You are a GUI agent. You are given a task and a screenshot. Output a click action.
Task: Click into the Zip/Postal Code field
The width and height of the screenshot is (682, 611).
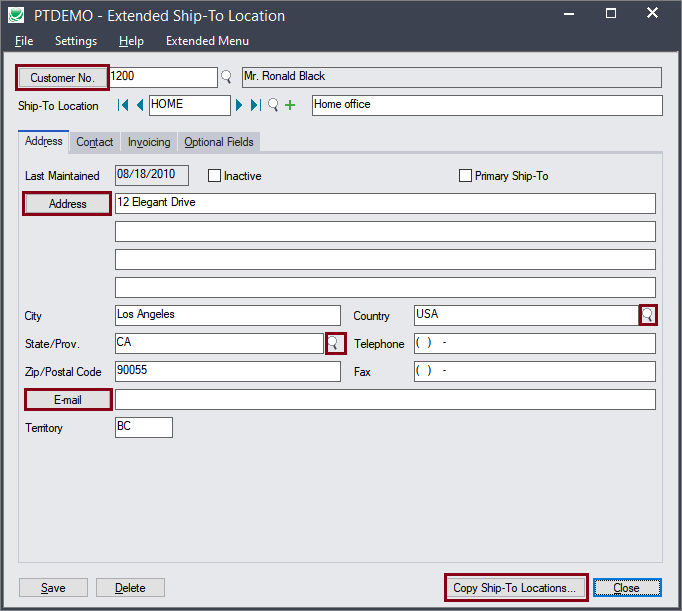coord(227,371)
